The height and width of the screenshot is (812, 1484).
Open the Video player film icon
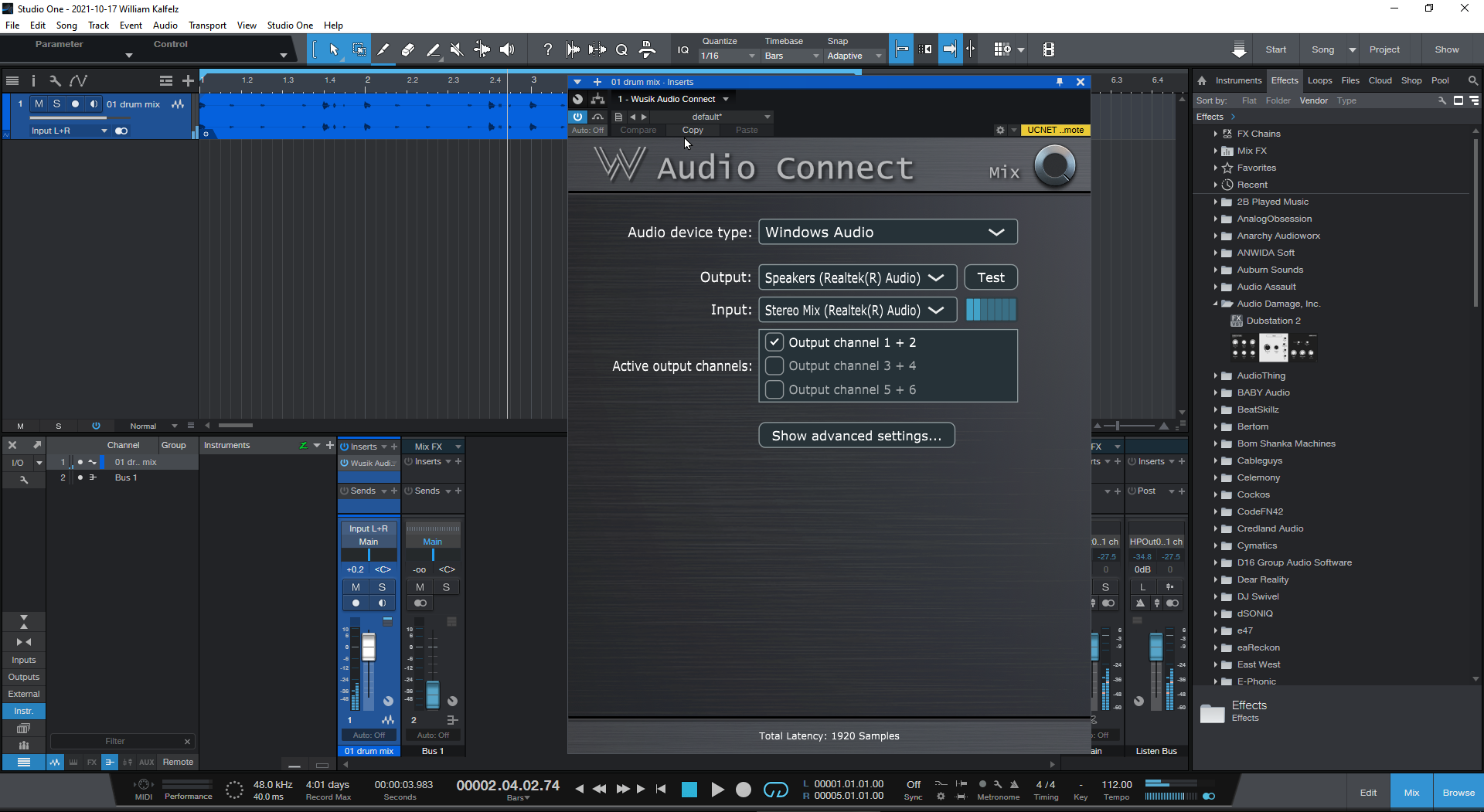1048,49
